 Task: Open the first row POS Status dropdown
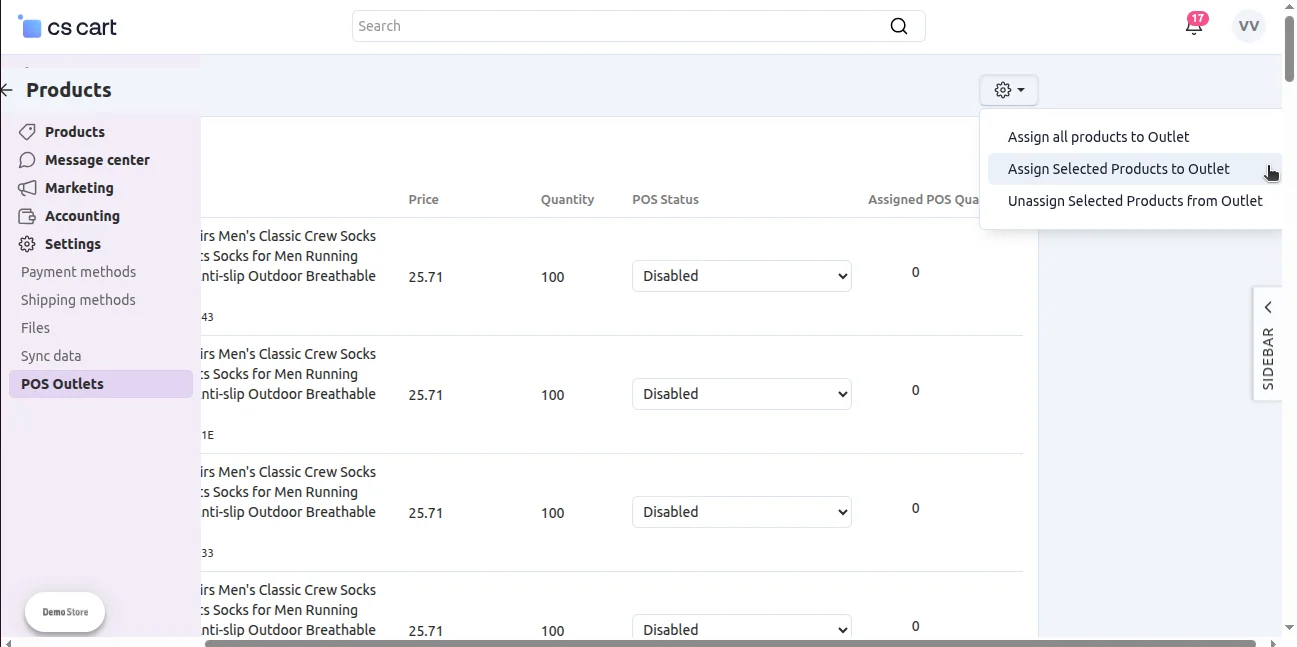click(x=741, y=276)
